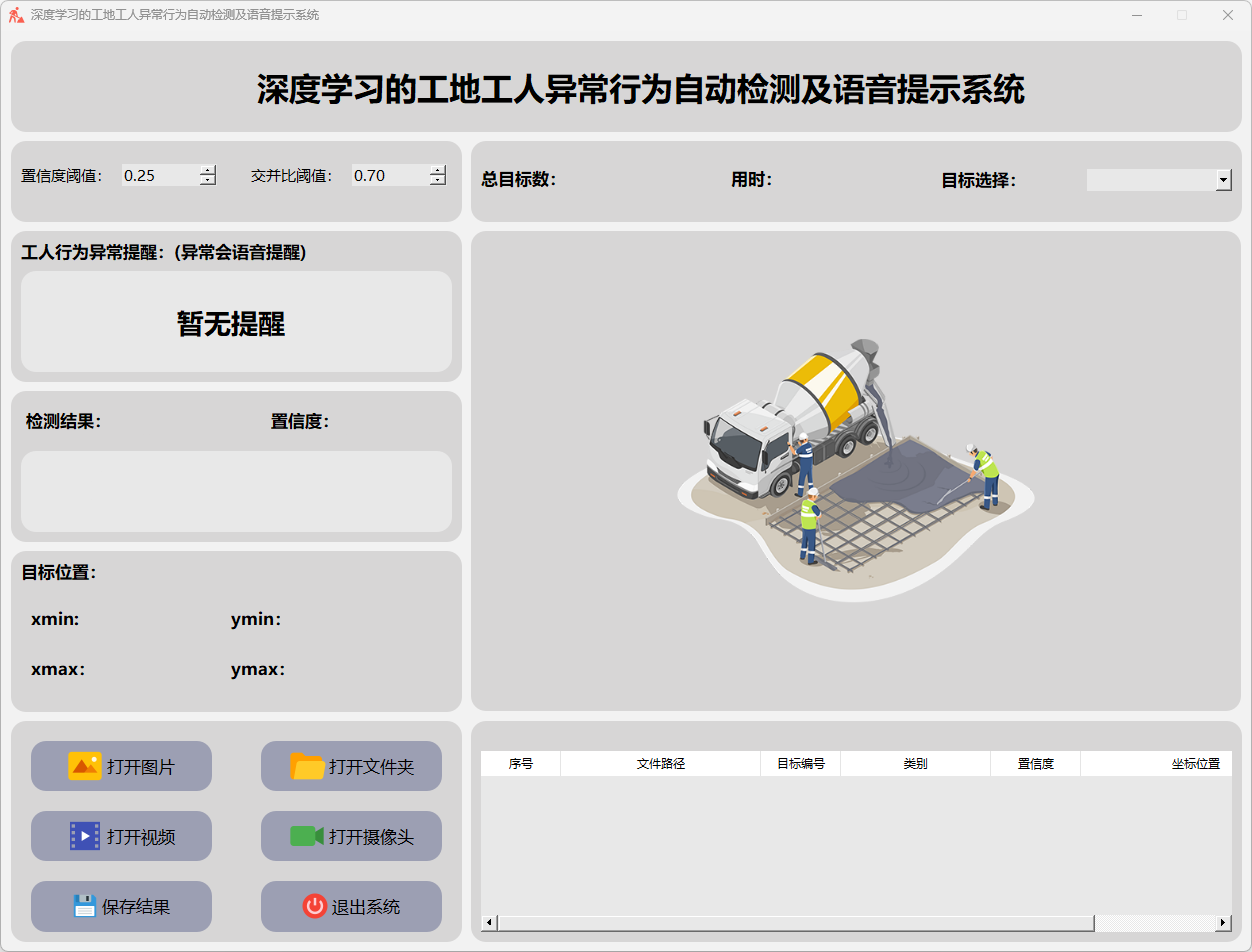The height and width of the screenshot is (952, 1252).
Task: Click the 类别 column header
Action: pyautogui.click(x=915, y=764)
